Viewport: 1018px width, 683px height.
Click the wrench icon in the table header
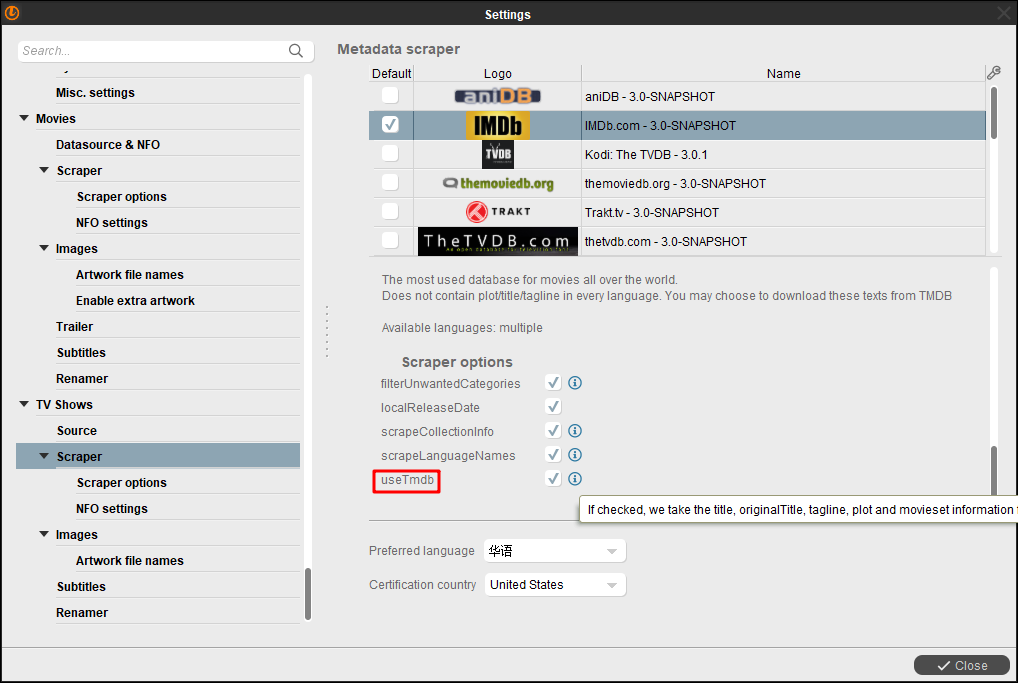click(x=993, y=73)
